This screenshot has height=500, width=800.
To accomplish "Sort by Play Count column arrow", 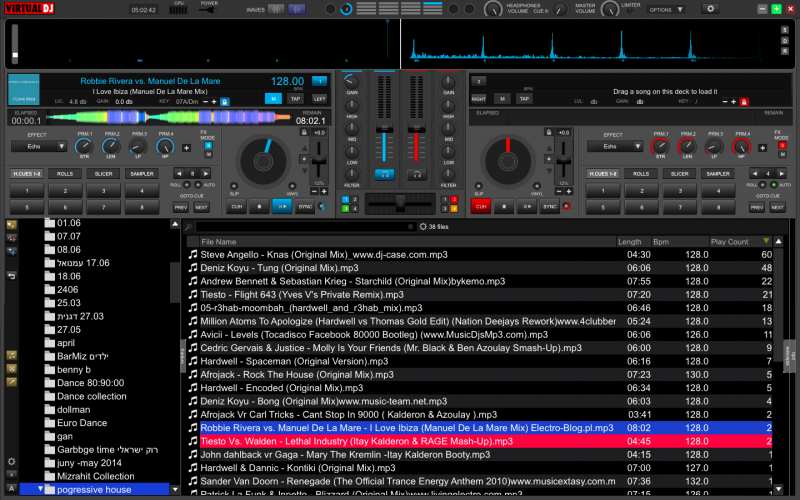I will pyautogui.click(x=766, y=241).
